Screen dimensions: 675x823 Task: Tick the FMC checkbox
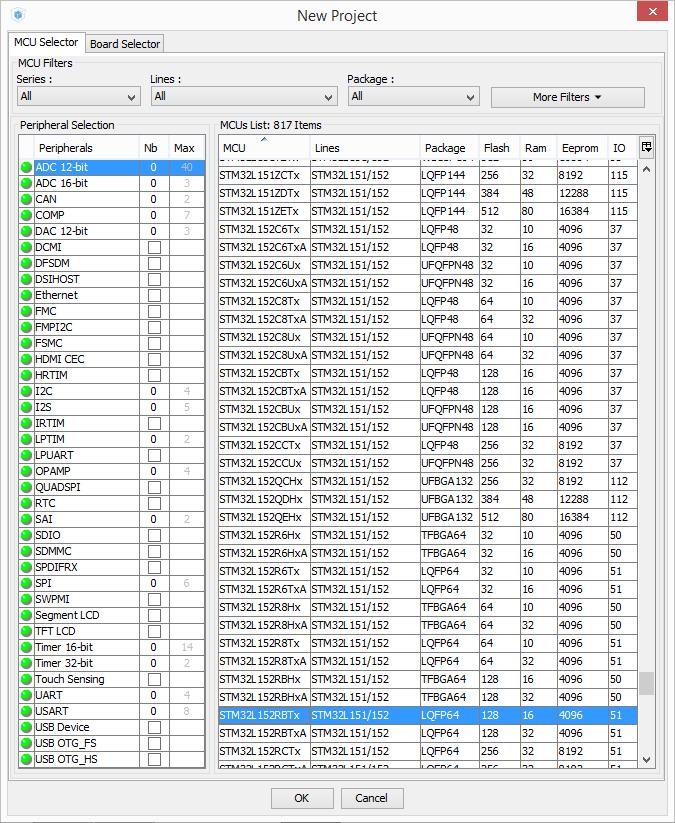(154, 312)
